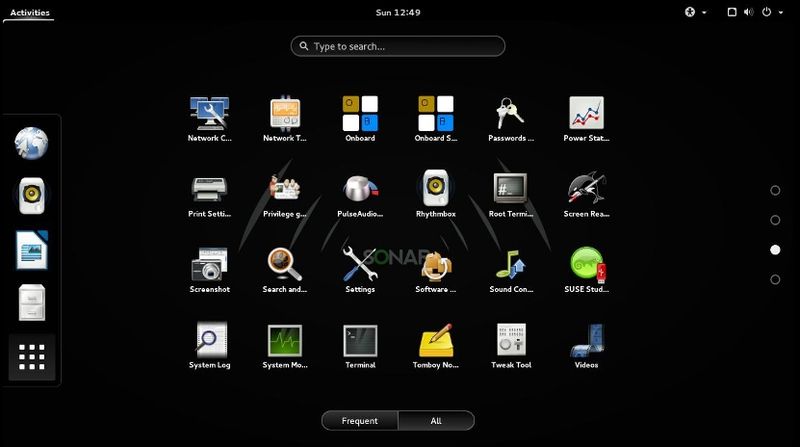Open the System Monitor app
Screen dimensions: 800x447
[285, 345]
